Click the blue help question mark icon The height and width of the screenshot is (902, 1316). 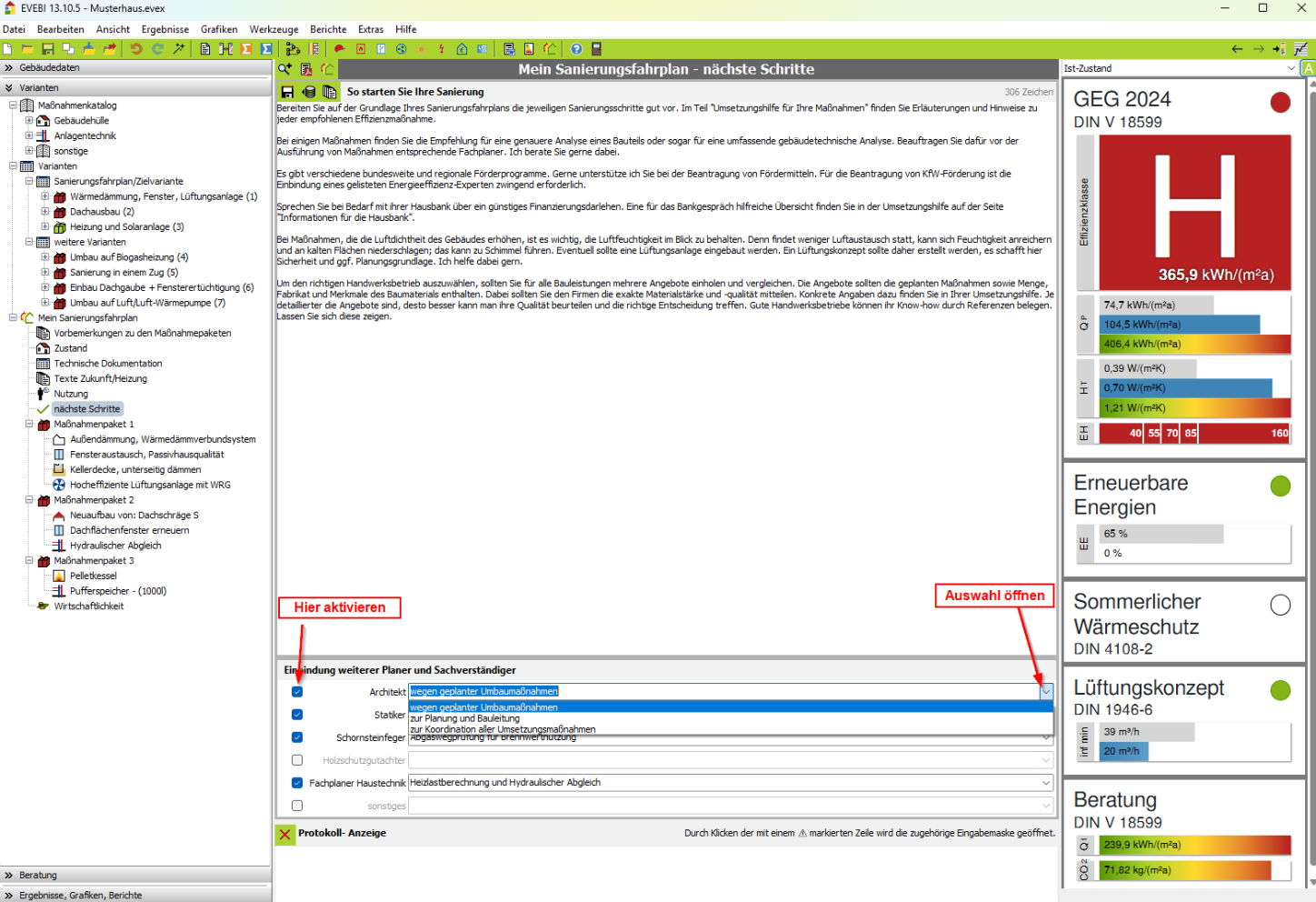pos(576,49)
